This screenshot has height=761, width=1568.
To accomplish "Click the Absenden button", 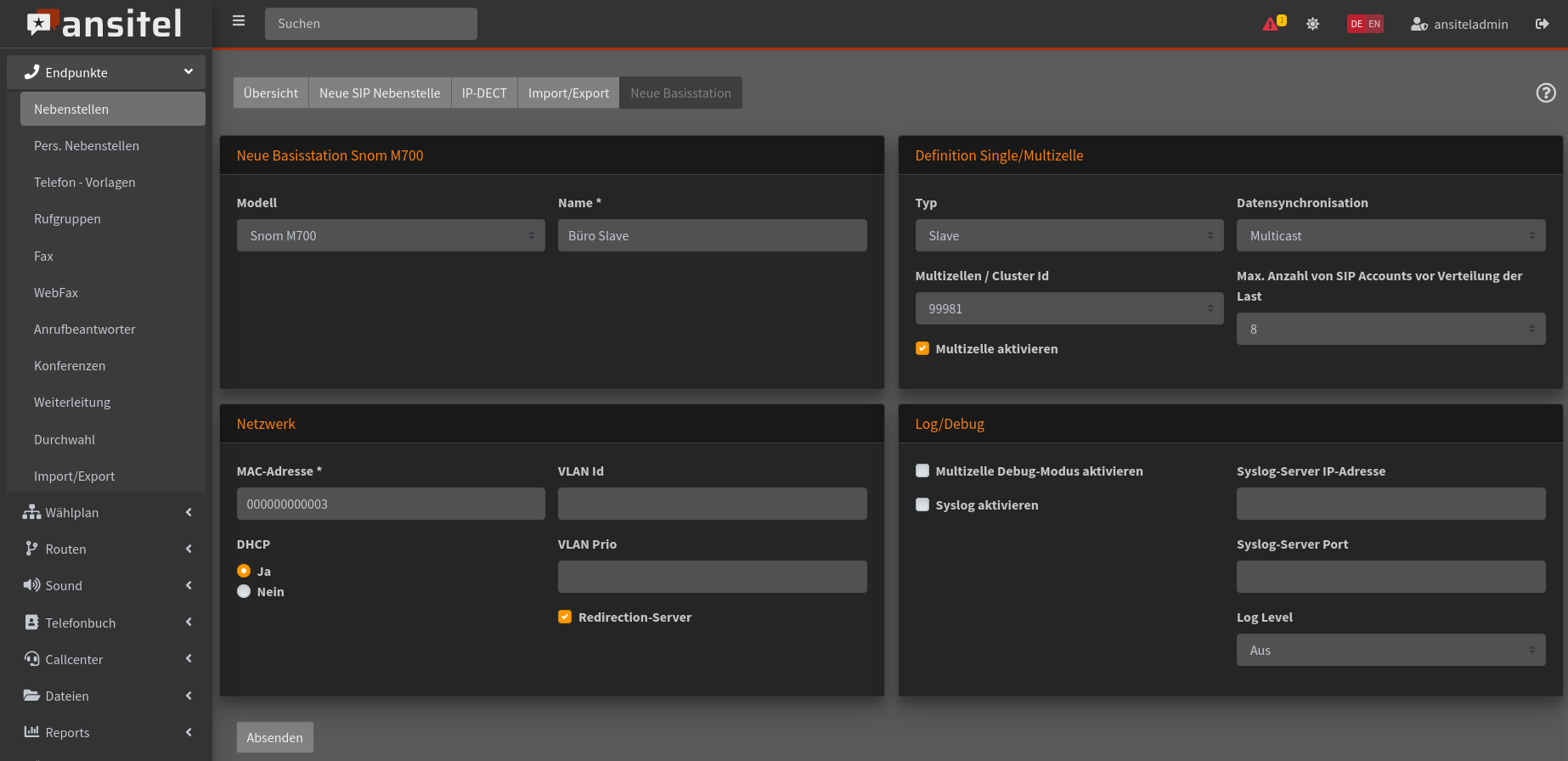I will tap(274, 737).
